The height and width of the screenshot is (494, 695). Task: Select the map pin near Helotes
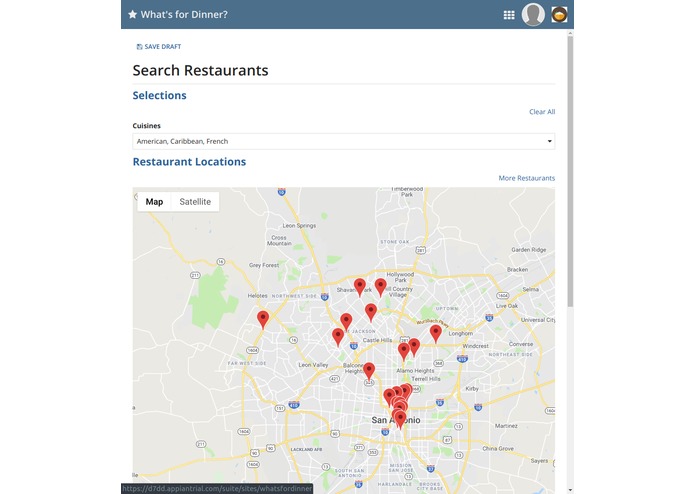[263, 319]
